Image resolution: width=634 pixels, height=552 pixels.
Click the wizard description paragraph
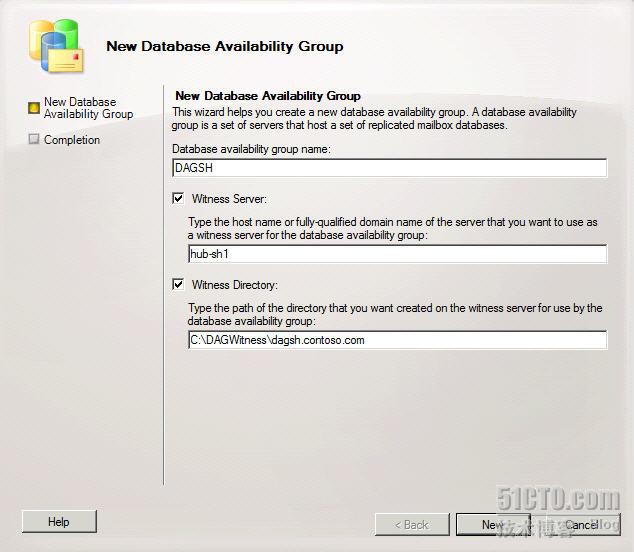374,118
